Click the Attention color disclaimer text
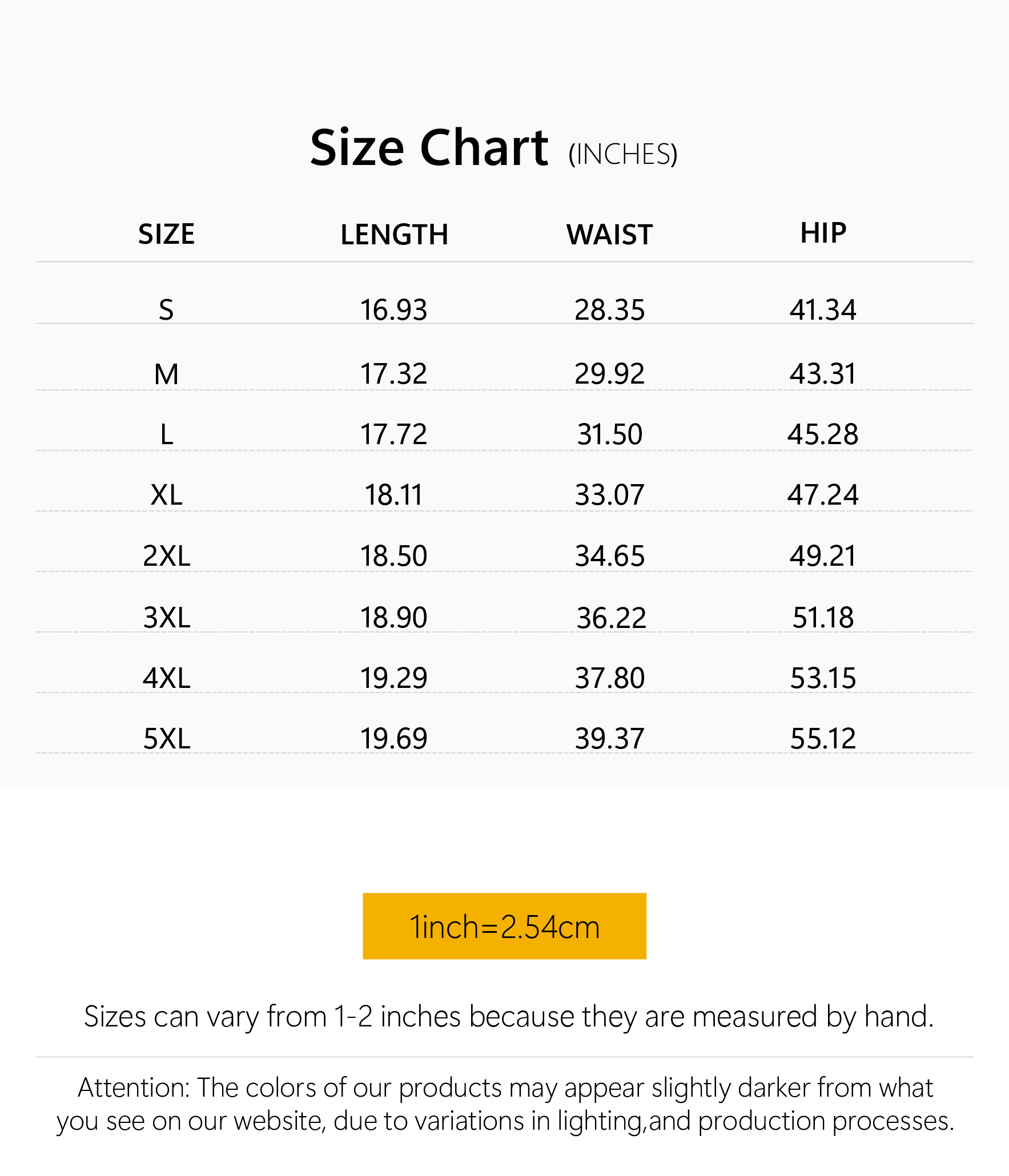Image resolution: width=1009 pixels, height=1176 pixels. (x=505, y=1104)
